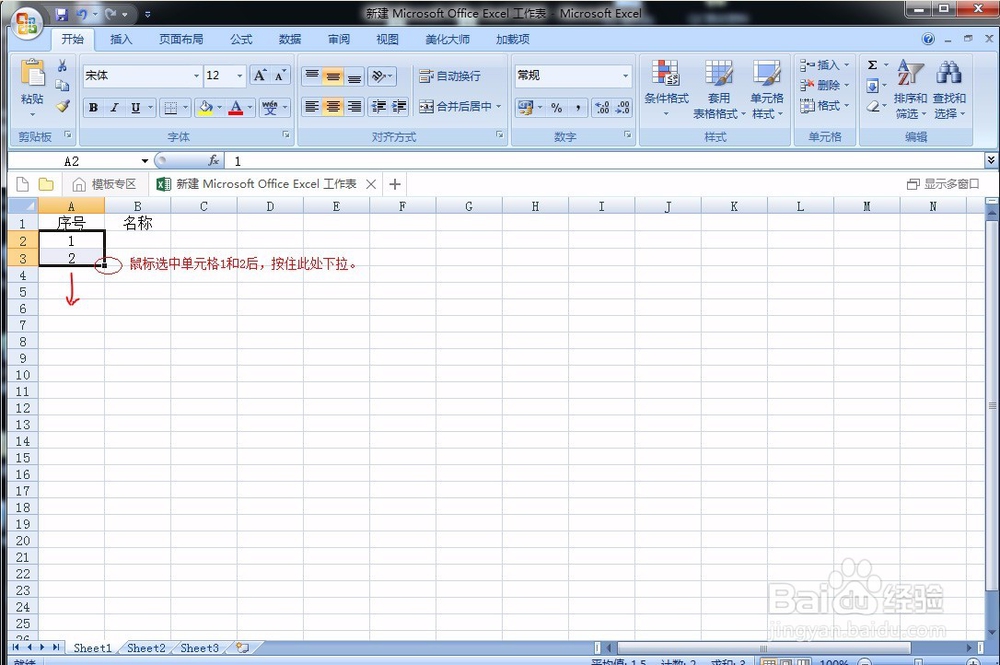
Task: Open the number format 常规 dropdown
Action: click(625, 75)
